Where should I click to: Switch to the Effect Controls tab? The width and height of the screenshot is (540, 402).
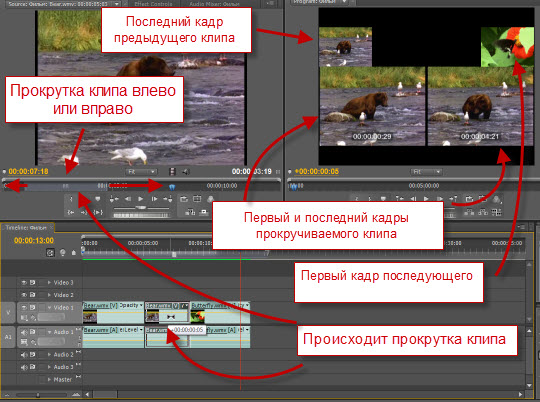tap(153, 4)
